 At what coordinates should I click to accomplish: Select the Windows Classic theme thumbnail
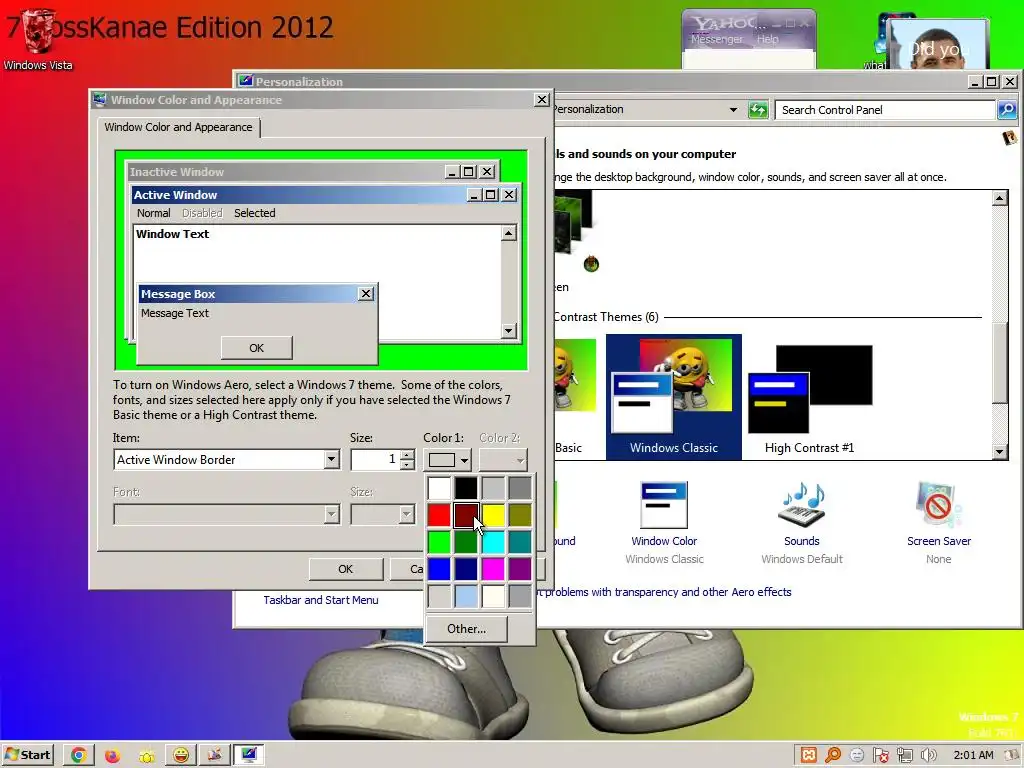coord(673,396)
